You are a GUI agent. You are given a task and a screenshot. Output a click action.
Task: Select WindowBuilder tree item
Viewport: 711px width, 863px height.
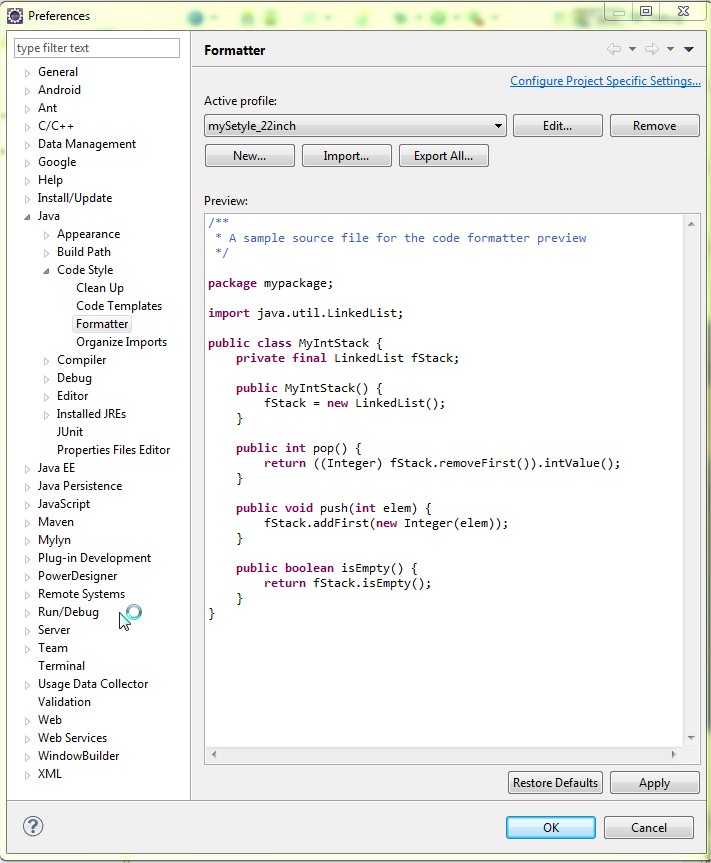(78, 756)
